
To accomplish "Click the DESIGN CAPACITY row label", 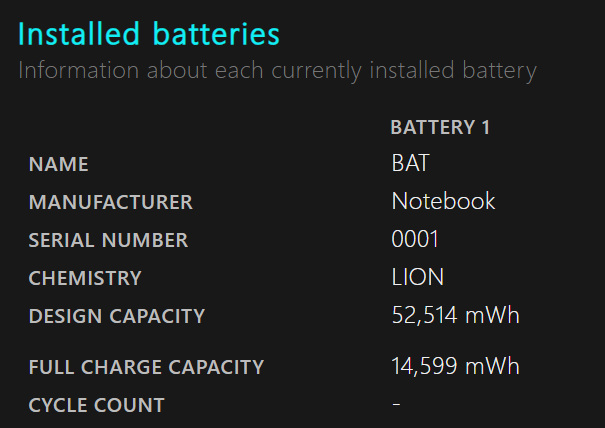I will point(116,316).
